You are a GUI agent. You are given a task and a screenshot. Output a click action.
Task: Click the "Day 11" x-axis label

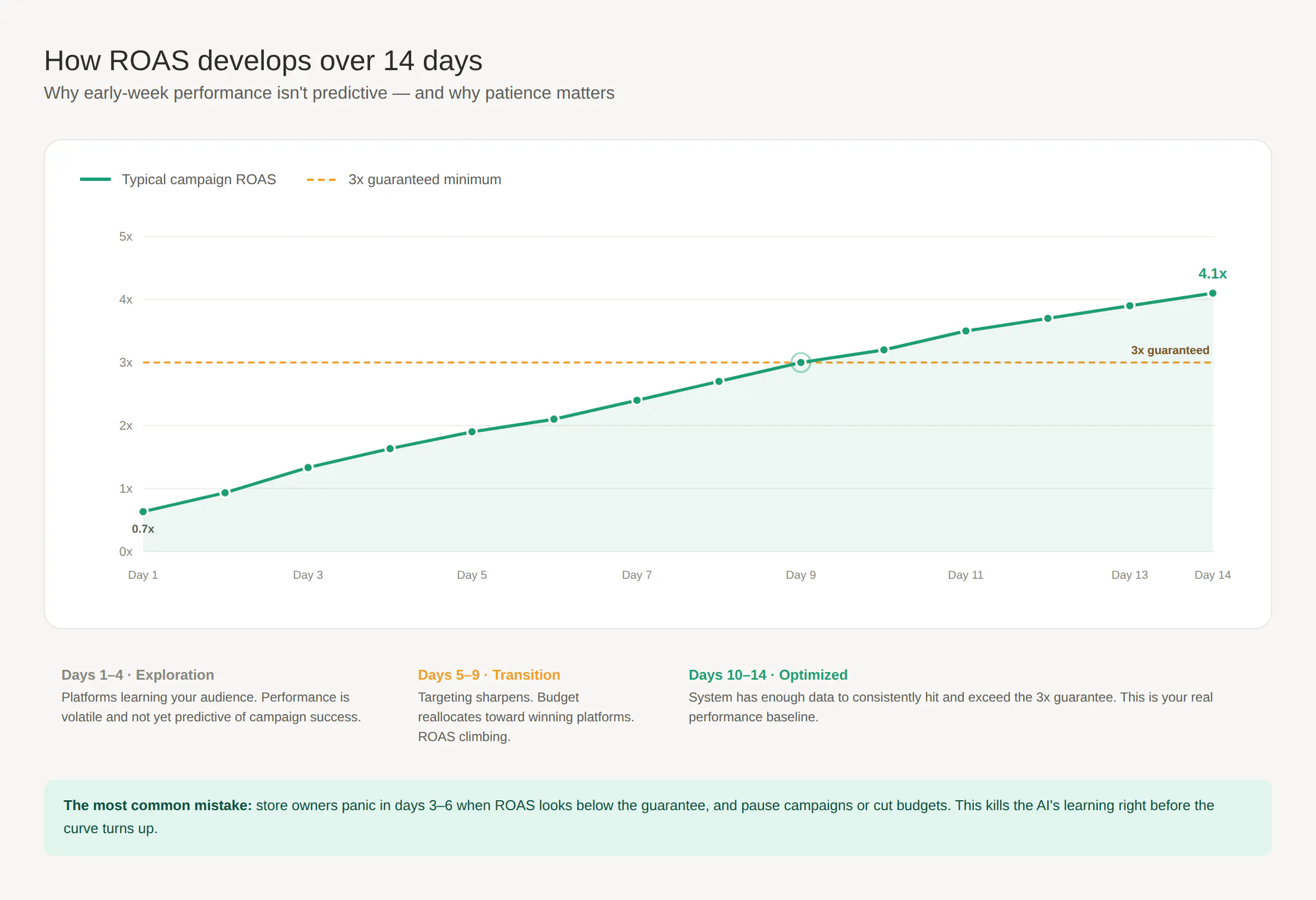pyautogui.click(x=966, y=575)
